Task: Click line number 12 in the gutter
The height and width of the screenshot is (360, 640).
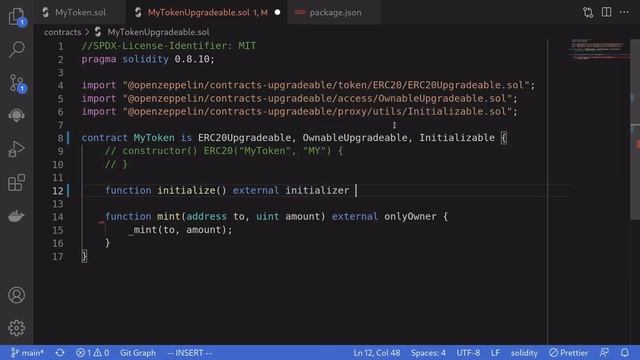Action: coord(58,191)
